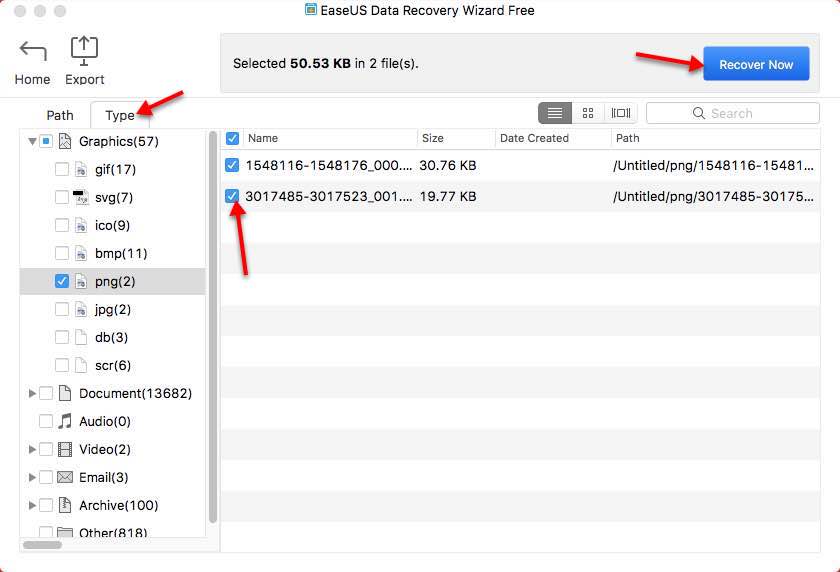
Task: Click the Video film strip icon
Action: pos(65,449)
